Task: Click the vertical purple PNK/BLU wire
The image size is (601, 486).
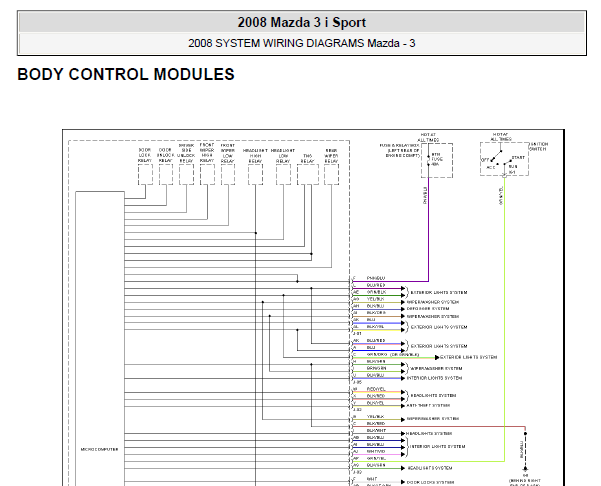Action: pos(429,230)
